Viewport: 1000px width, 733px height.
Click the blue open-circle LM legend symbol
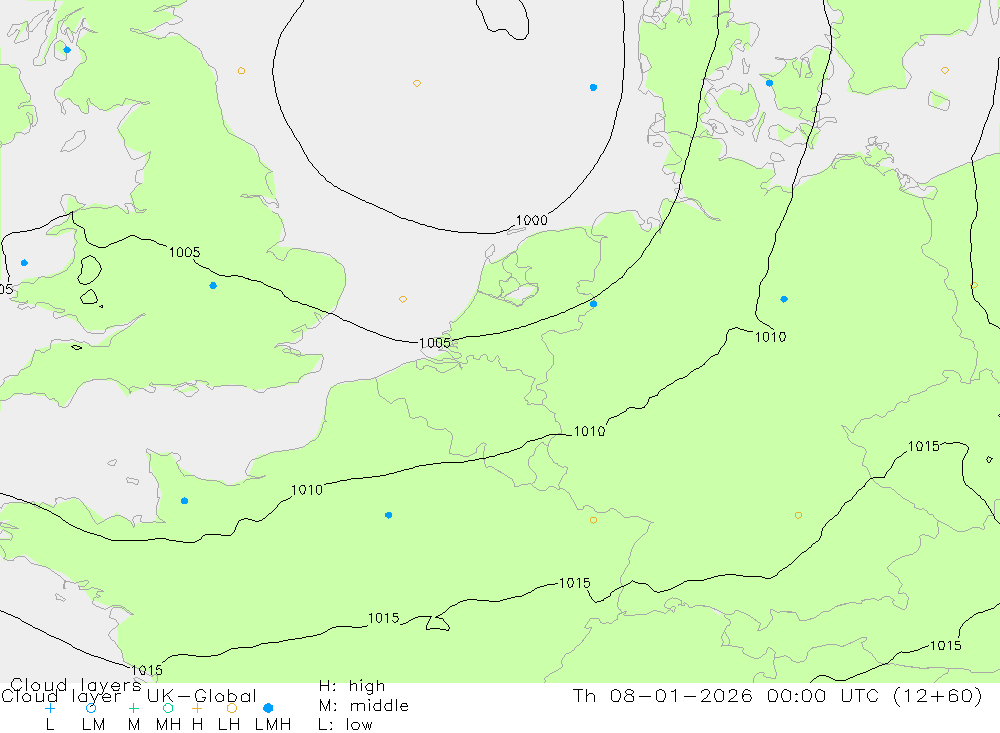point(91,708)
